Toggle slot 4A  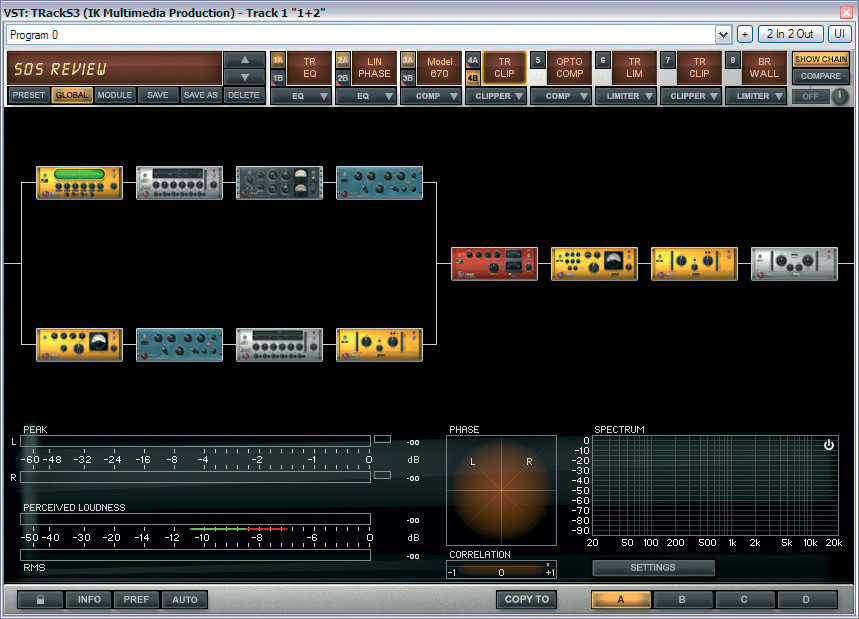tap(473, 60)
